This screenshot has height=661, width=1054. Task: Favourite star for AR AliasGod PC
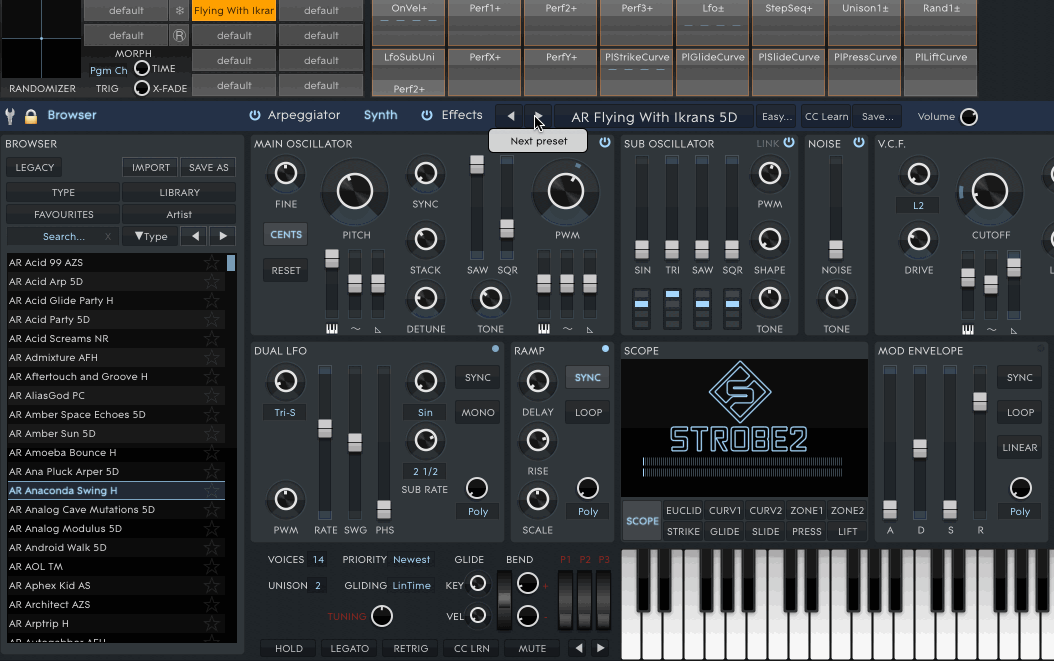coord(212,395)
